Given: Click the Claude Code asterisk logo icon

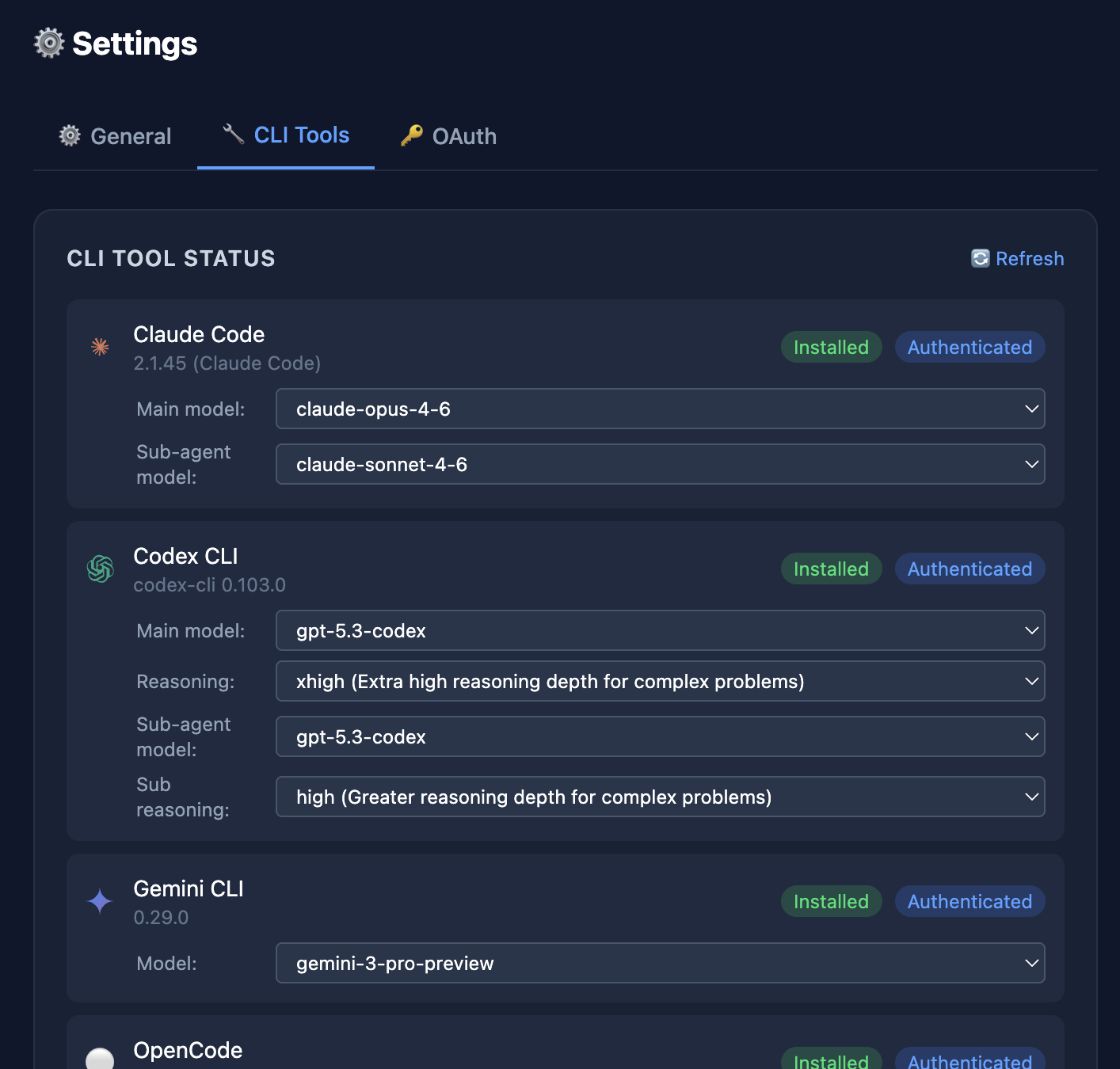Looking at the screenshot, I should point(100,346).
